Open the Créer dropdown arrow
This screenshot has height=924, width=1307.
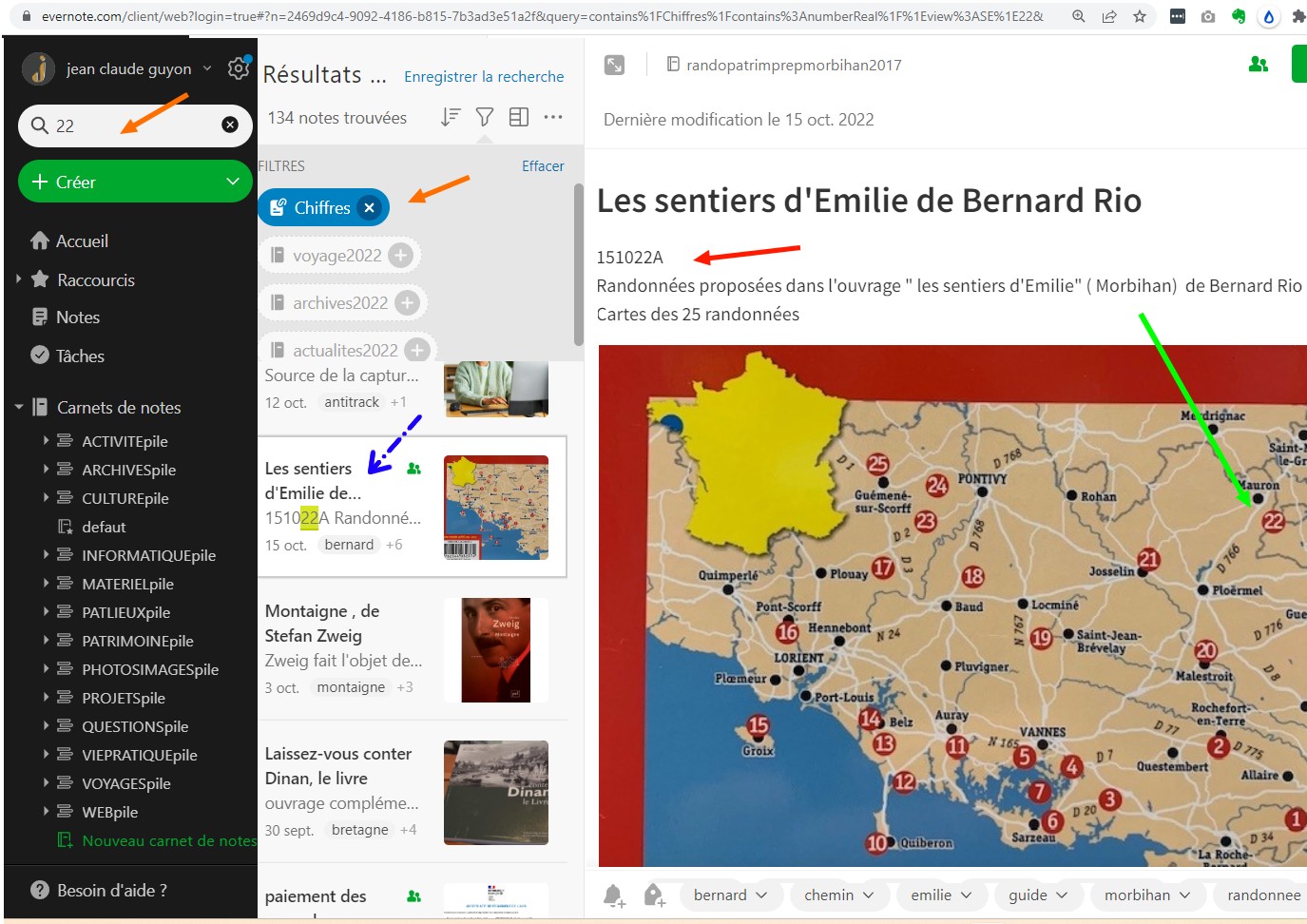point(233,182)
